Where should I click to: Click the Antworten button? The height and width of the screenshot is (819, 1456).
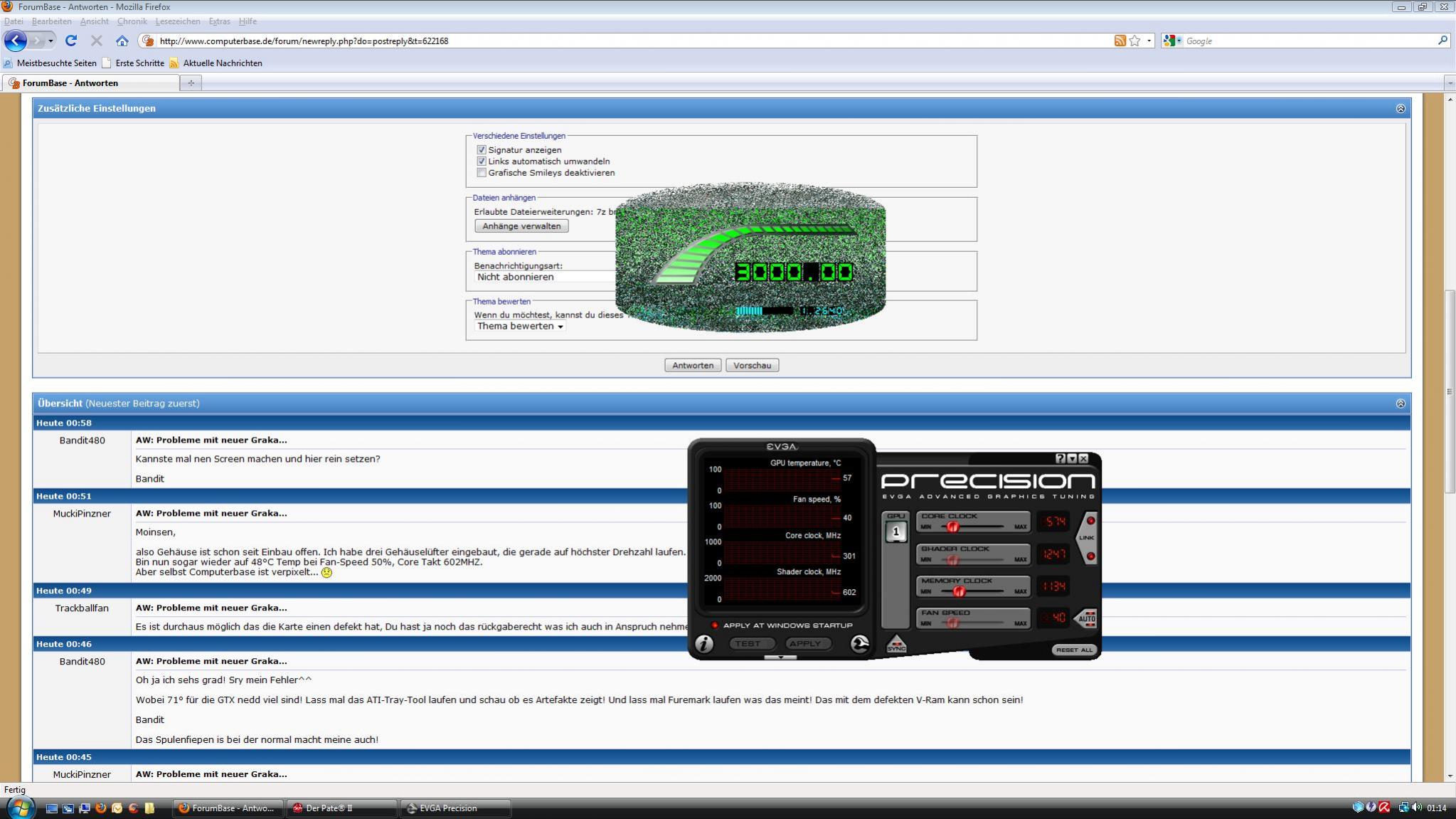pos(692,366)
